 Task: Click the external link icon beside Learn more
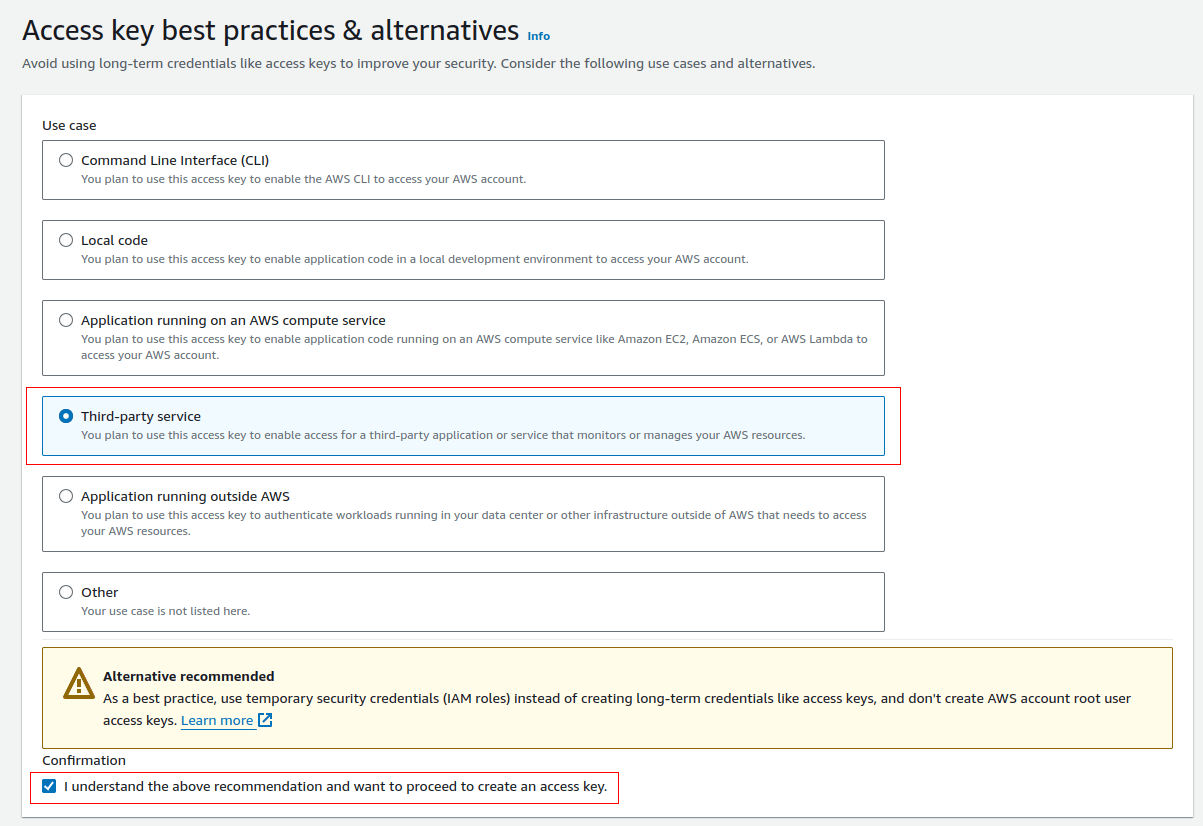pos(265,720)
